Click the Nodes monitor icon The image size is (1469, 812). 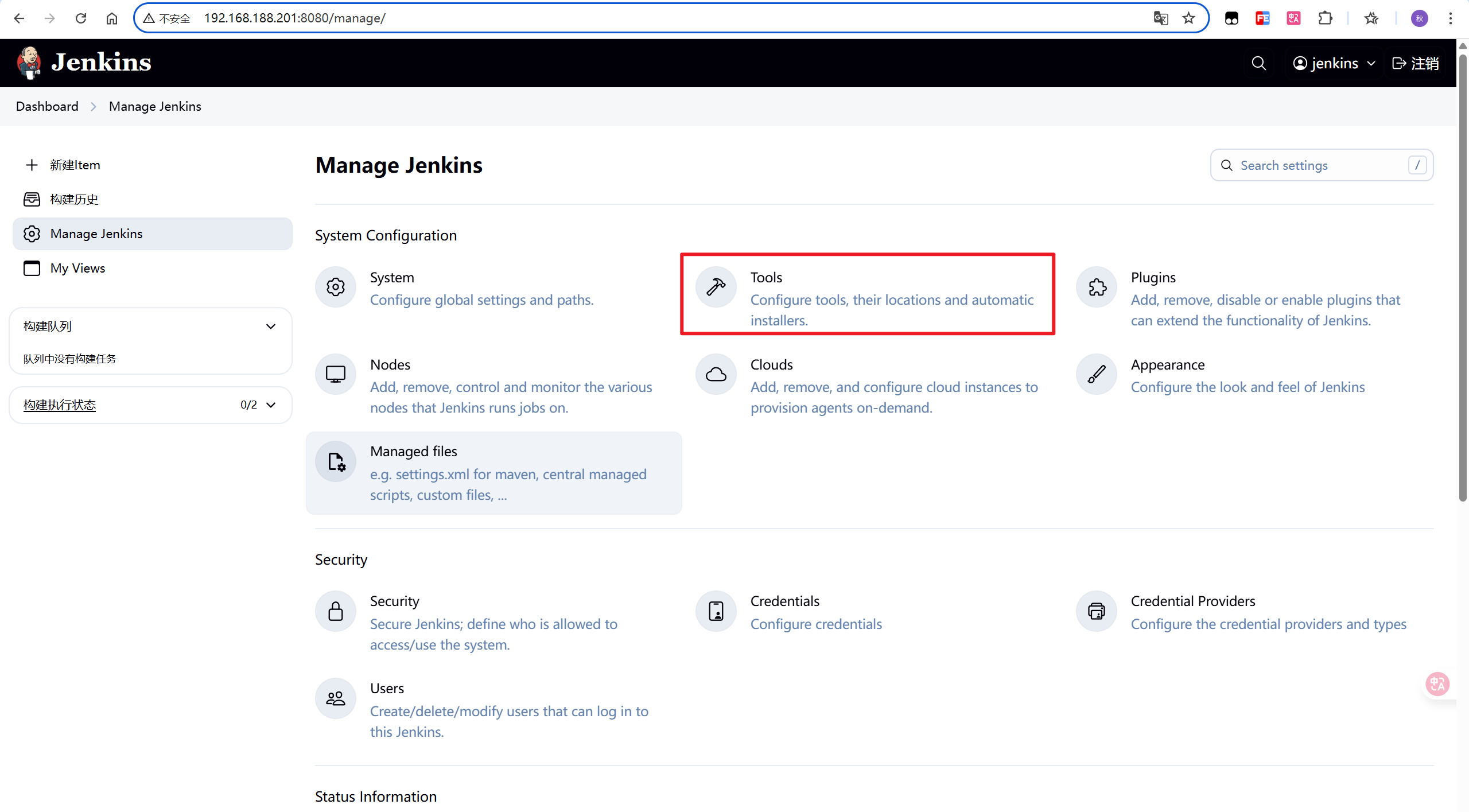pyautogui.click(x=336, y=374)
